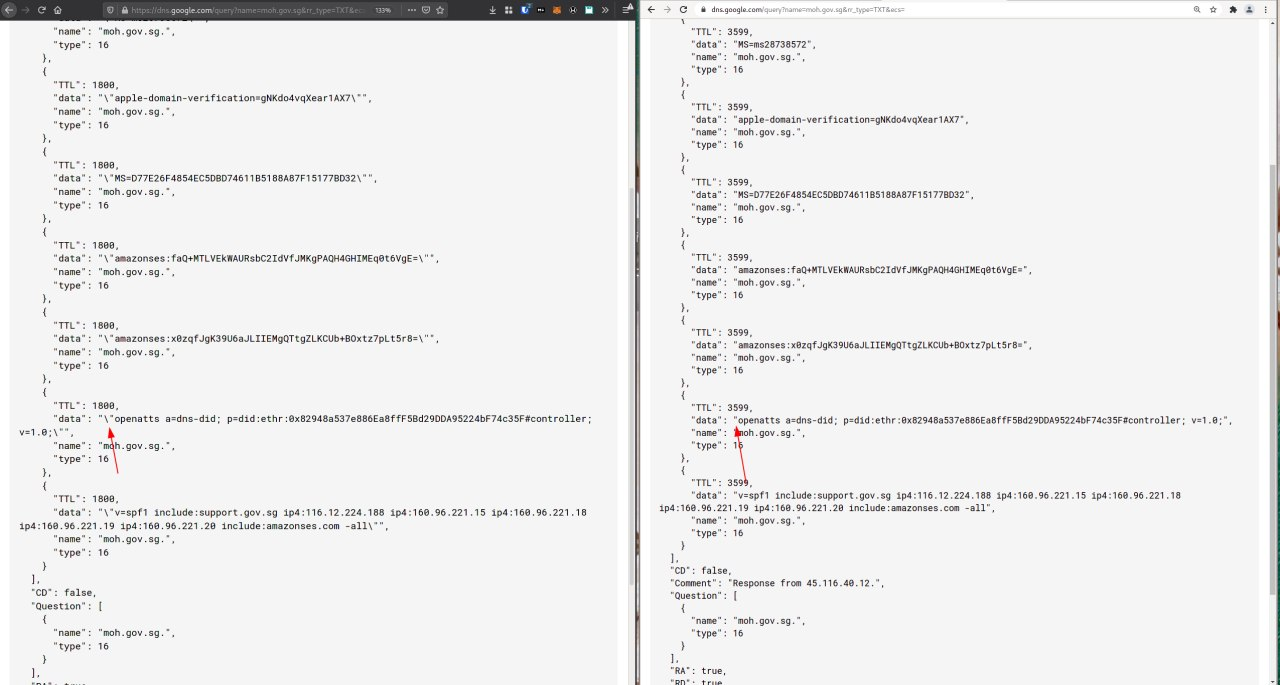Click the zoom magnifier in Chrome's address bar
This screenshot has height=685, width=1280.
(1197, 9)
